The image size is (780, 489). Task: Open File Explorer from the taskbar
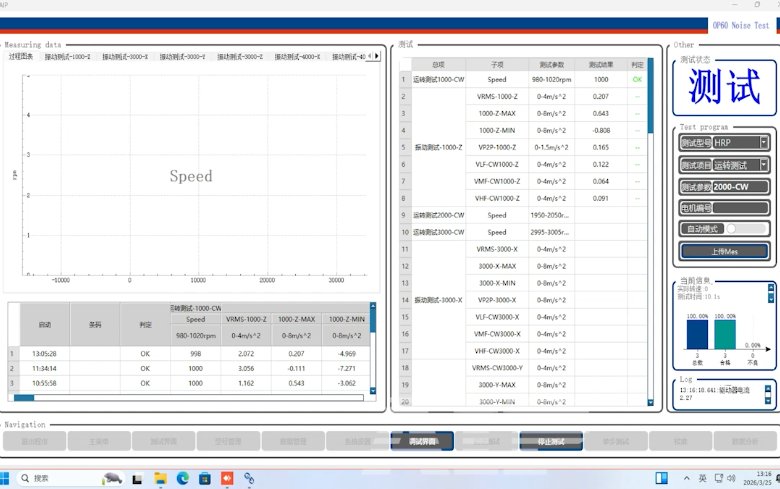point(160,479)
